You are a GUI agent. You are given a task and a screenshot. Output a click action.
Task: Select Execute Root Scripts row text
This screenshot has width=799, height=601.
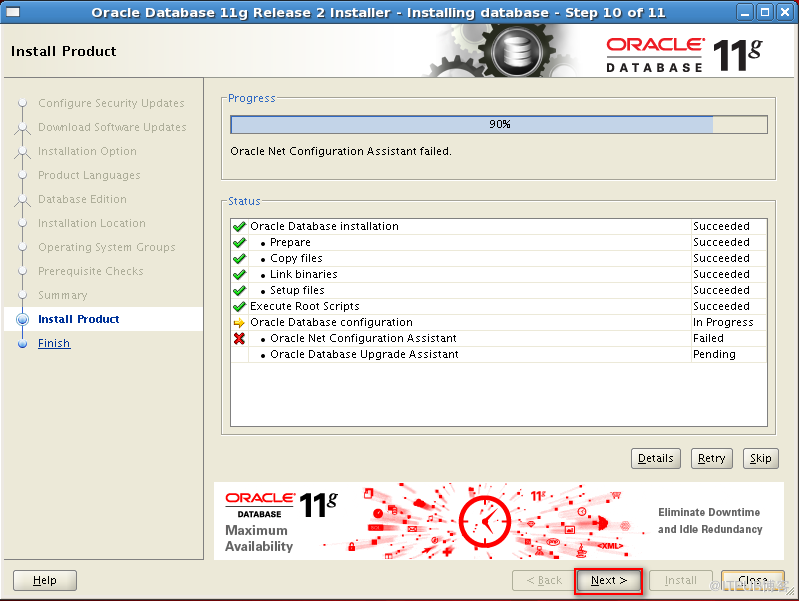[x=305, y=306]
